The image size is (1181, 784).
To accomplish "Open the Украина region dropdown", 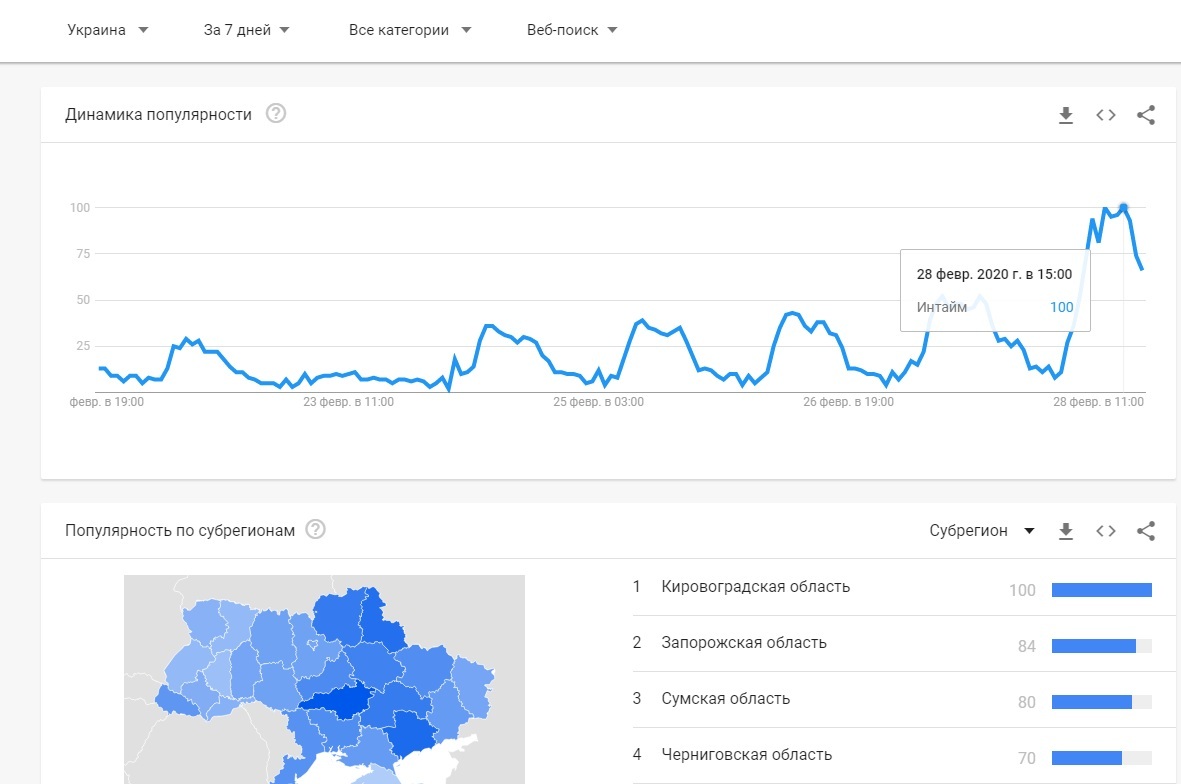I will click(107, 30).
